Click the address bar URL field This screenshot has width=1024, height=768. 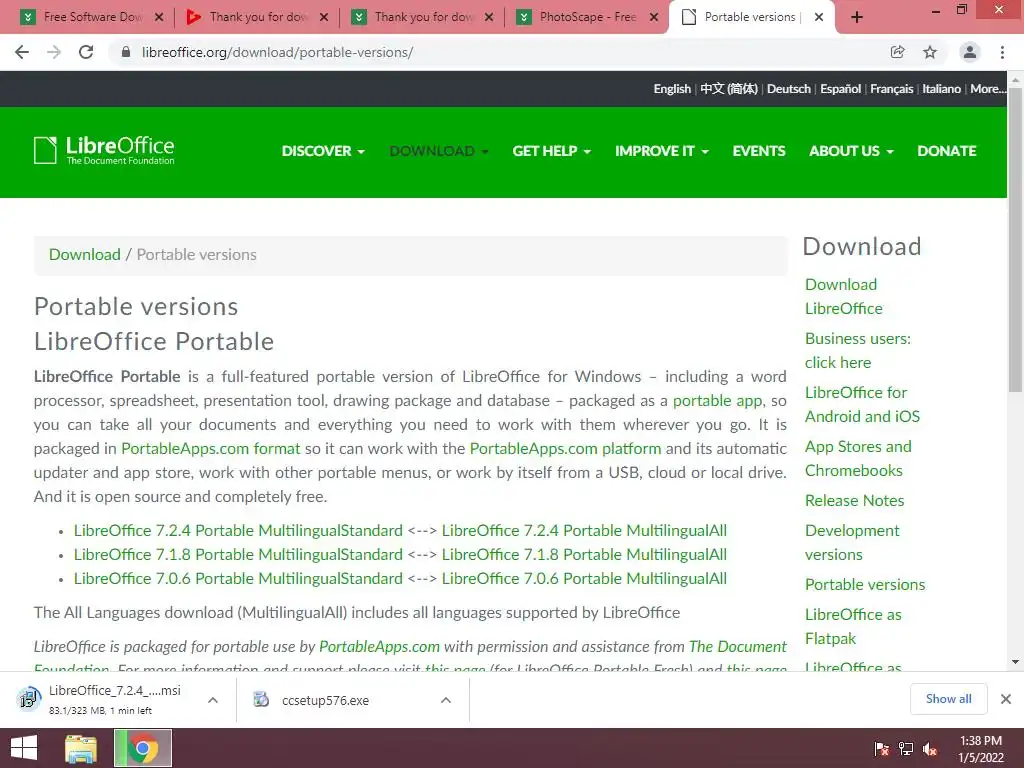coord(496,52)
